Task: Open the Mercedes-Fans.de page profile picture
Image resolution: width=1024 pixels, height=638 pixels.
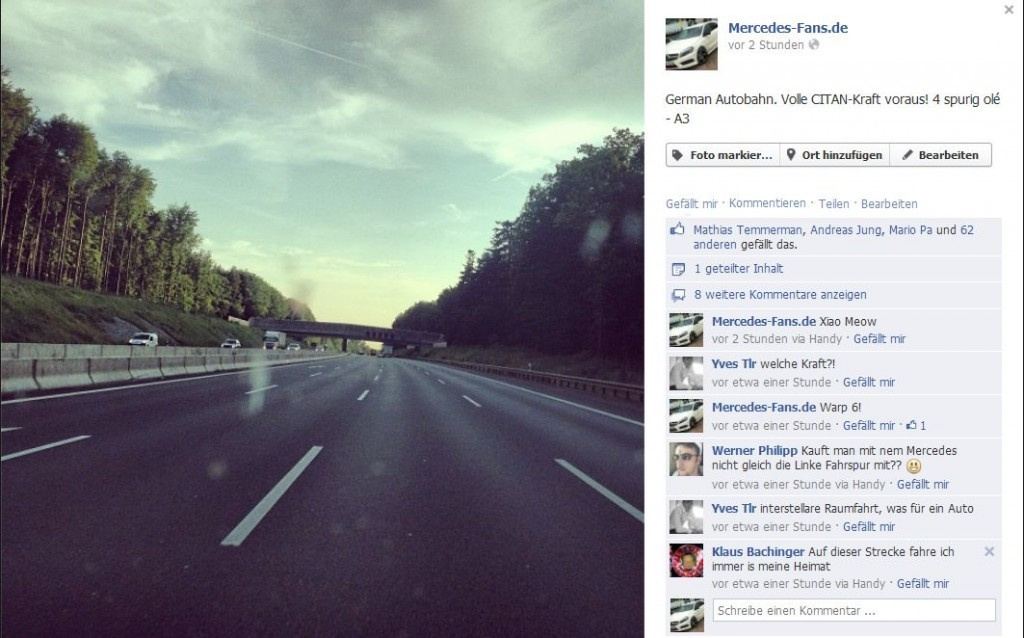Action: click(x=691, y=44)
